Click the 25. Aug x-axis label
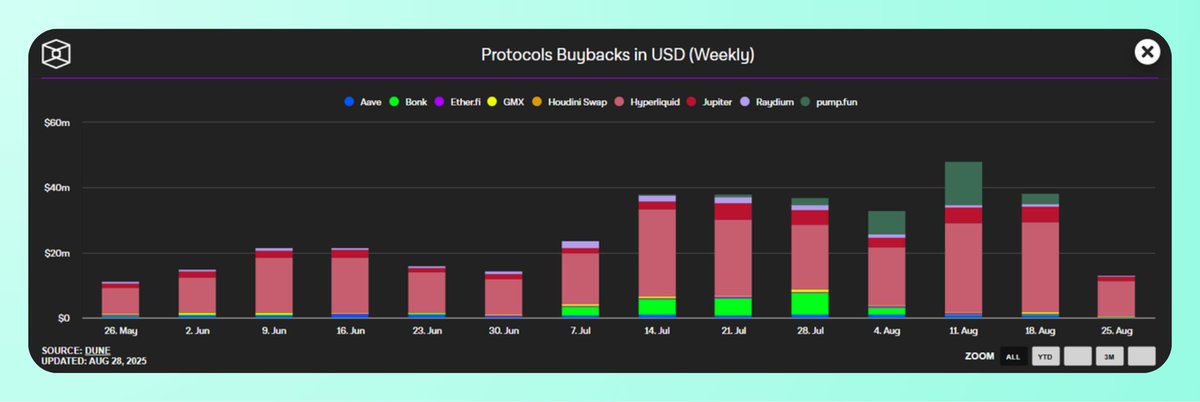This screenshot has height=402, width=1200. (x=1116, y=332)
